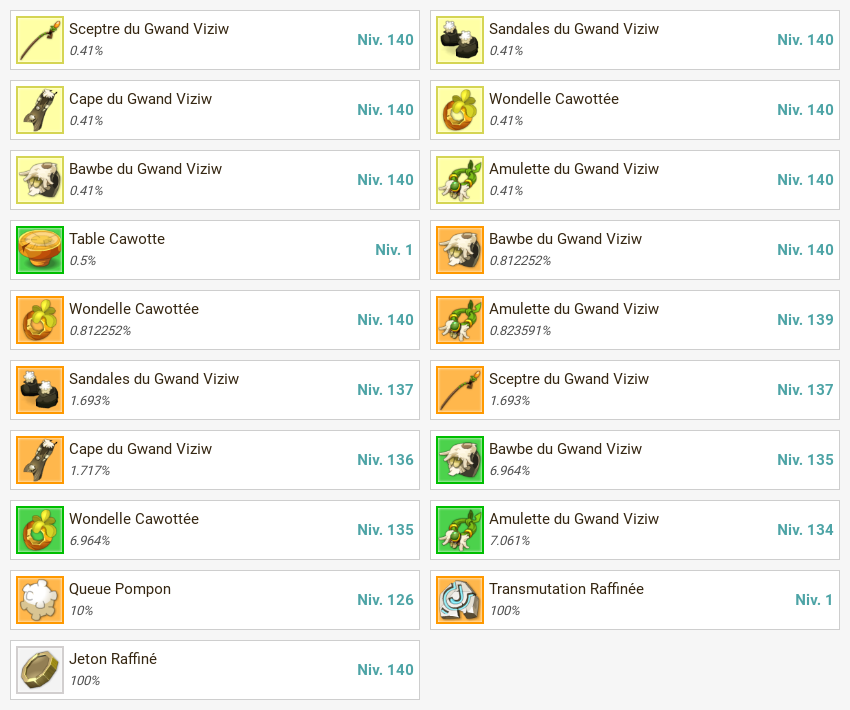850x710 pixels.
Task: Open the Queue Pompon icon
Action: coord(40,600)
